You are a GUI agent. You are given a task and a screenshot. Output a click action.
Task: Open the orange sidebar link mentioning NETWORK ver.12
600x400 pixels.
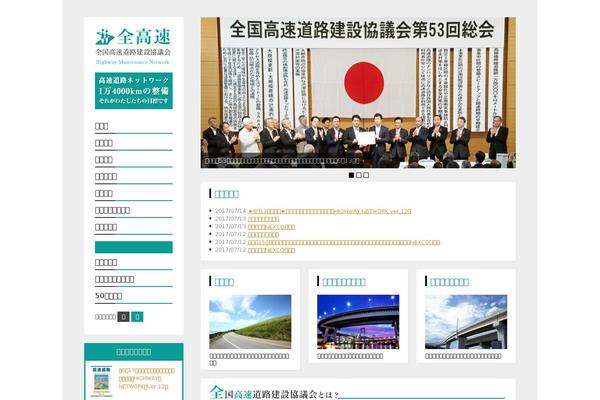[x=147, y=379]
